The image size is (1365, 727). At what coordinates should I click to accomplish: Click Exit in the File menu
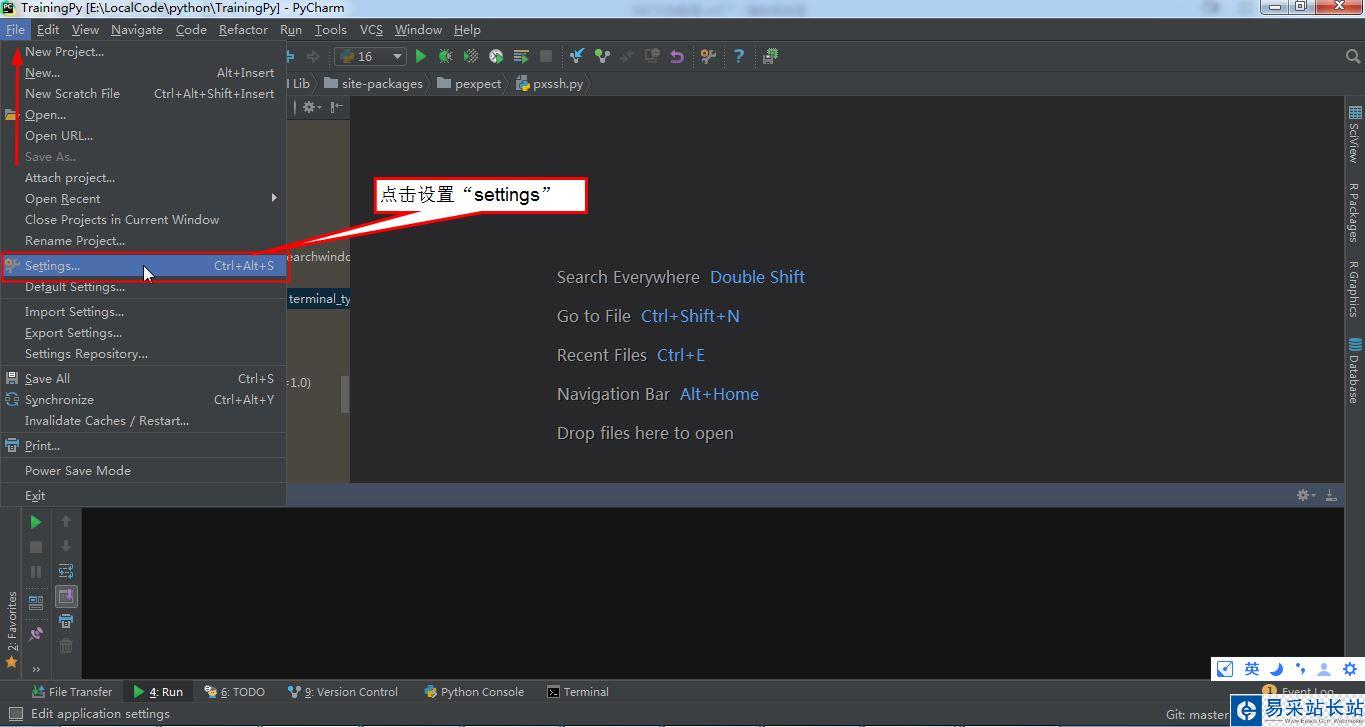click(x=143, y=496)
